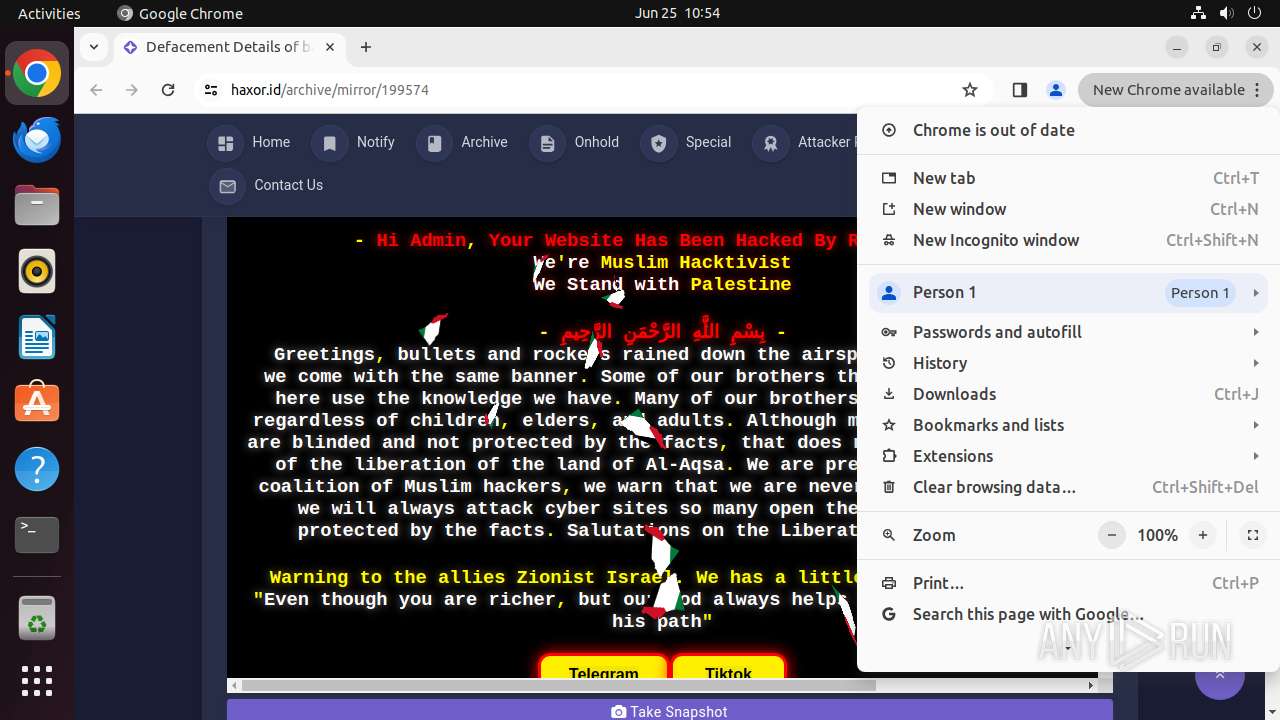Open the tab search dropdown

click(x=94, y=47)
